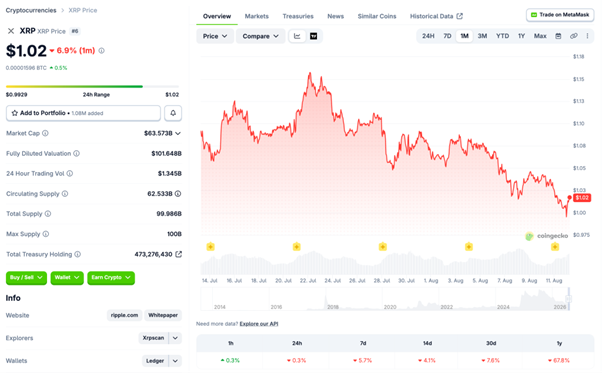This screenshot has width=602, height=373.
Task: Switch to the TradingView chart icon
Action: tap(314, 36)
